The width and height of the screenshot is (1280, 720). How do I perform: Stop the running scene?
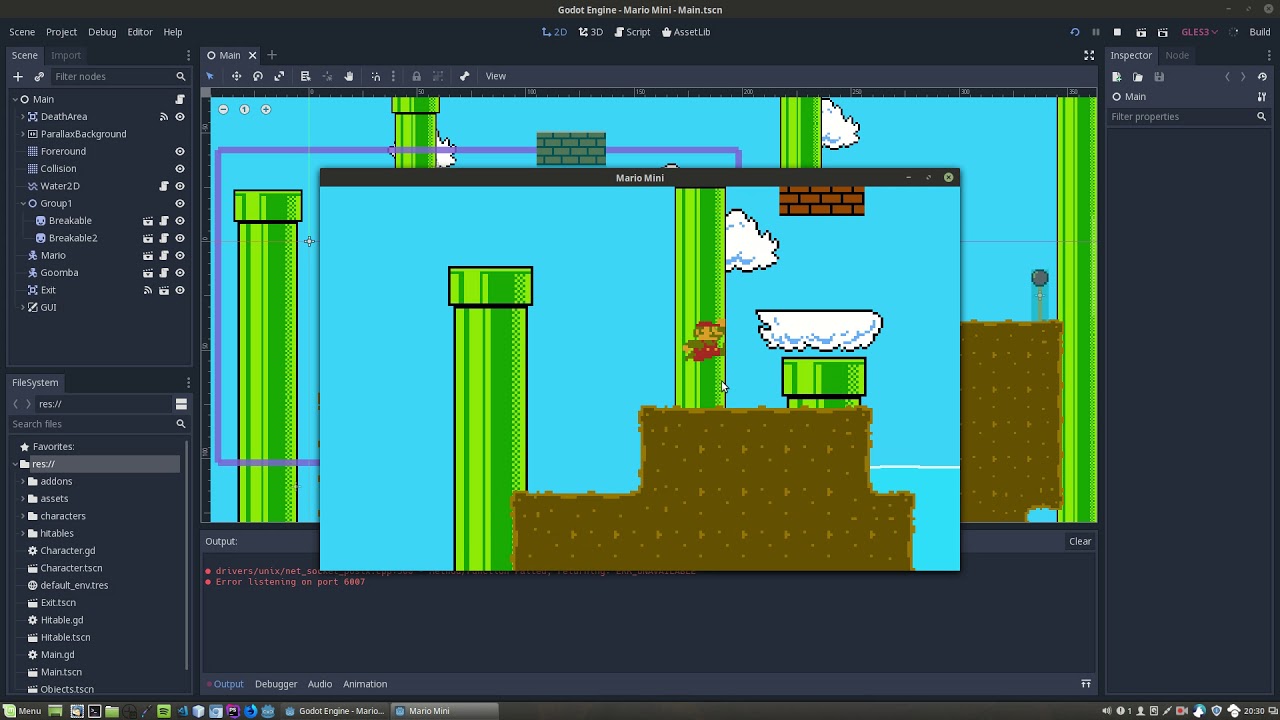pyautogui.click(x=1117, y=32)
